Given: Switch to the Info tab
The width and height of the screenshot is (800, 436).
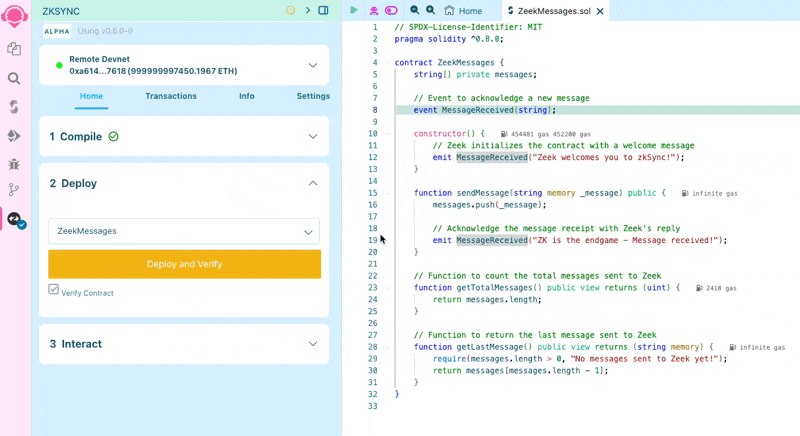Looking at the screenshot, I should [x=246, y=96].
